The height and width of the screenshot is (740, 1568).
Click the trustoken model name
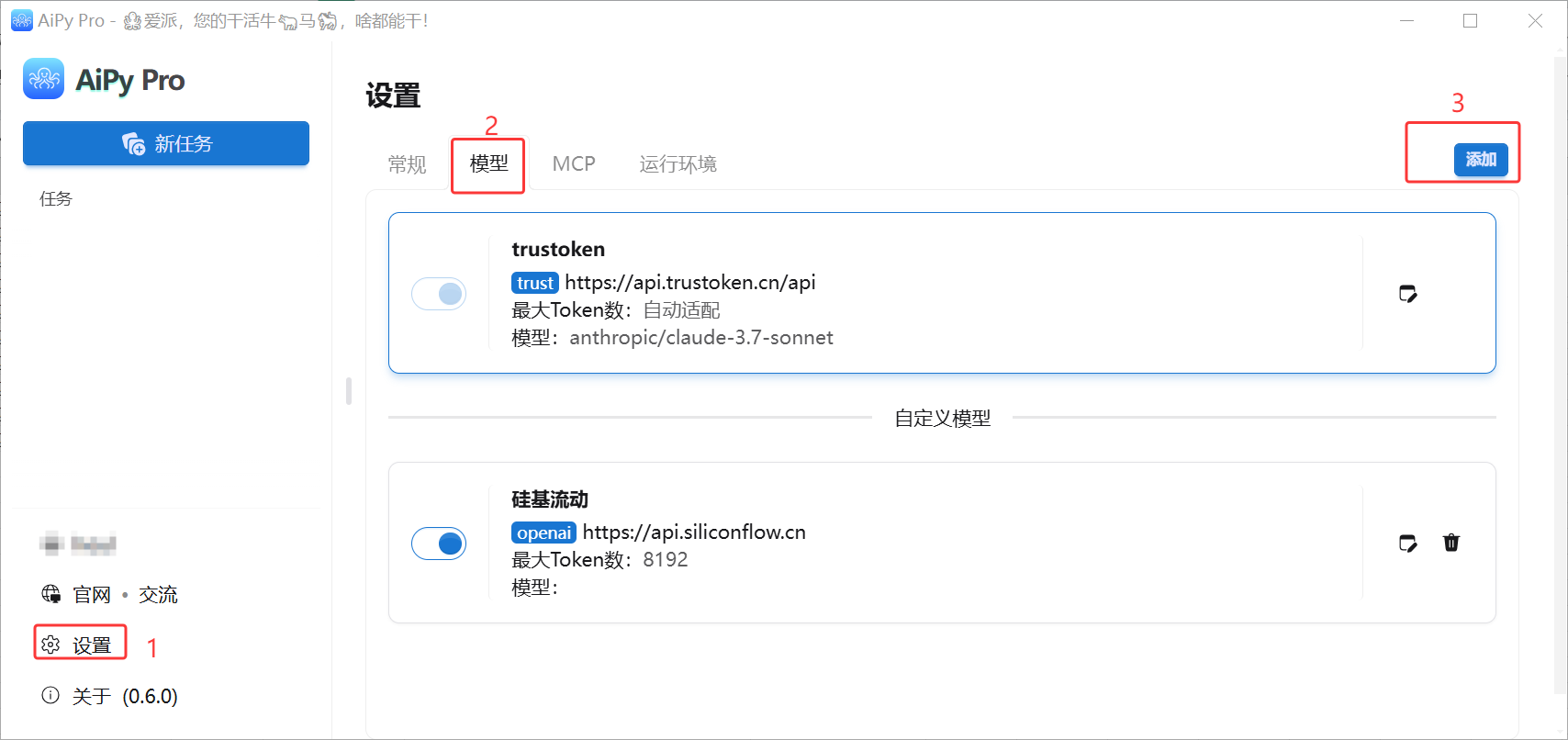558,249
